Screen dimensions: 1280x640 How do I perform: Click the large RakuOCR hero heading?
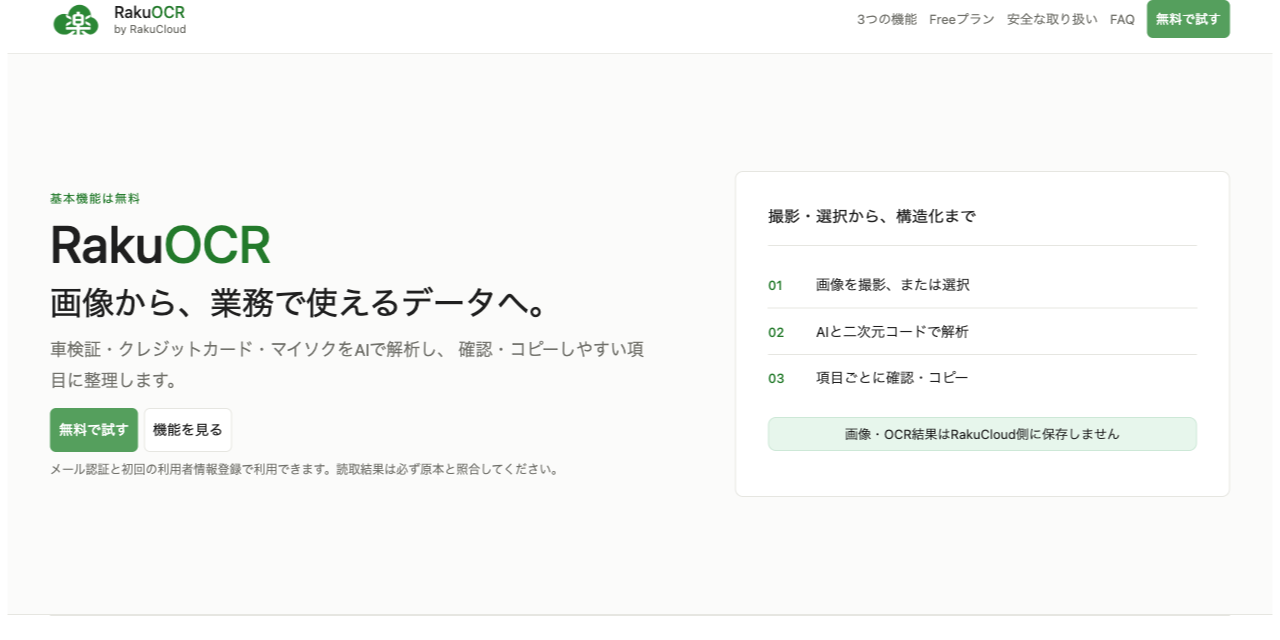161,246
